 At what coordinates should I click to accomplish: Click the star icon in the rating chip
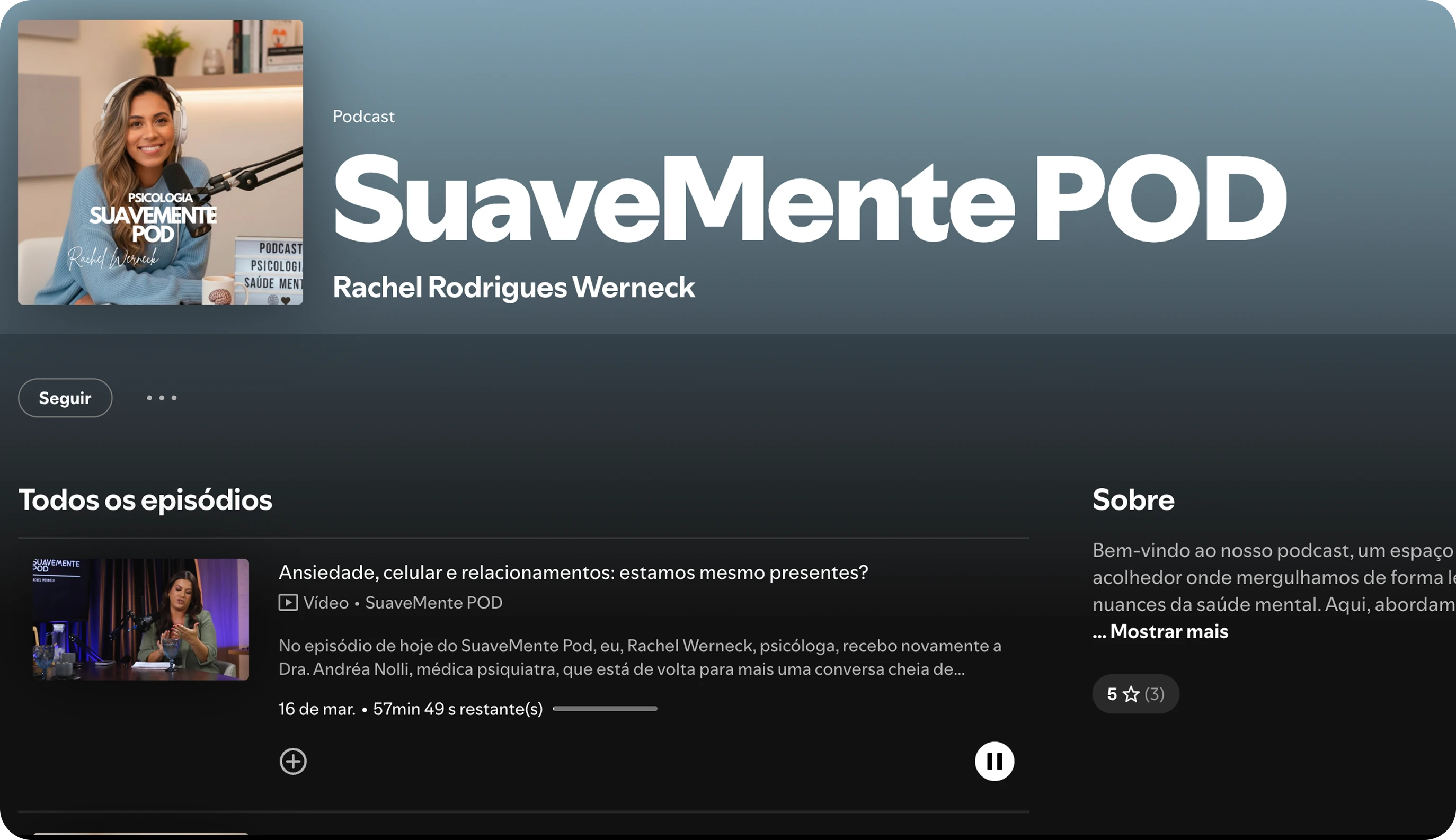(x=1131, y=693)
